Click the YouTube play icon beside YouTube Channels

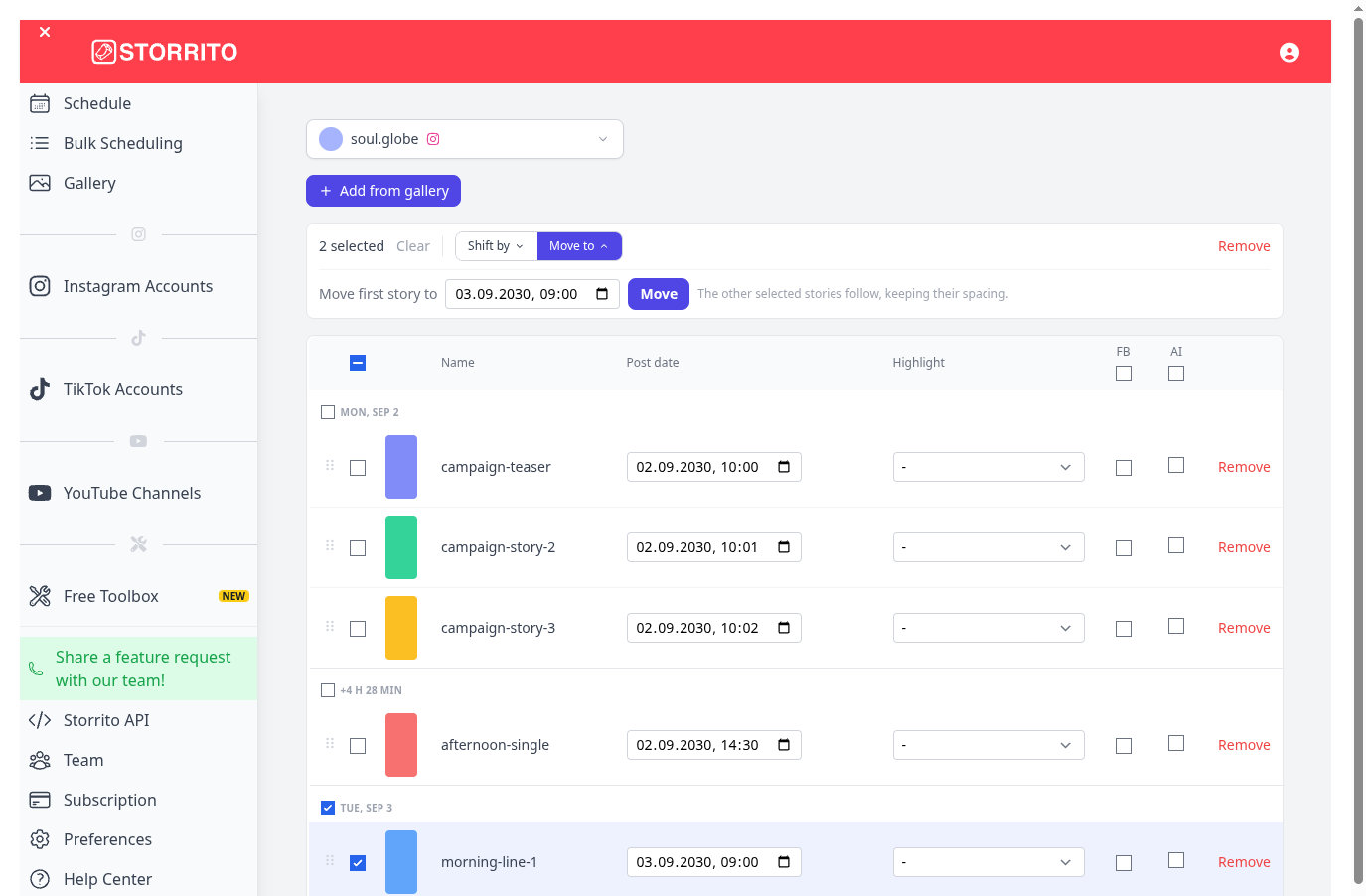click(x=40, y=493)
